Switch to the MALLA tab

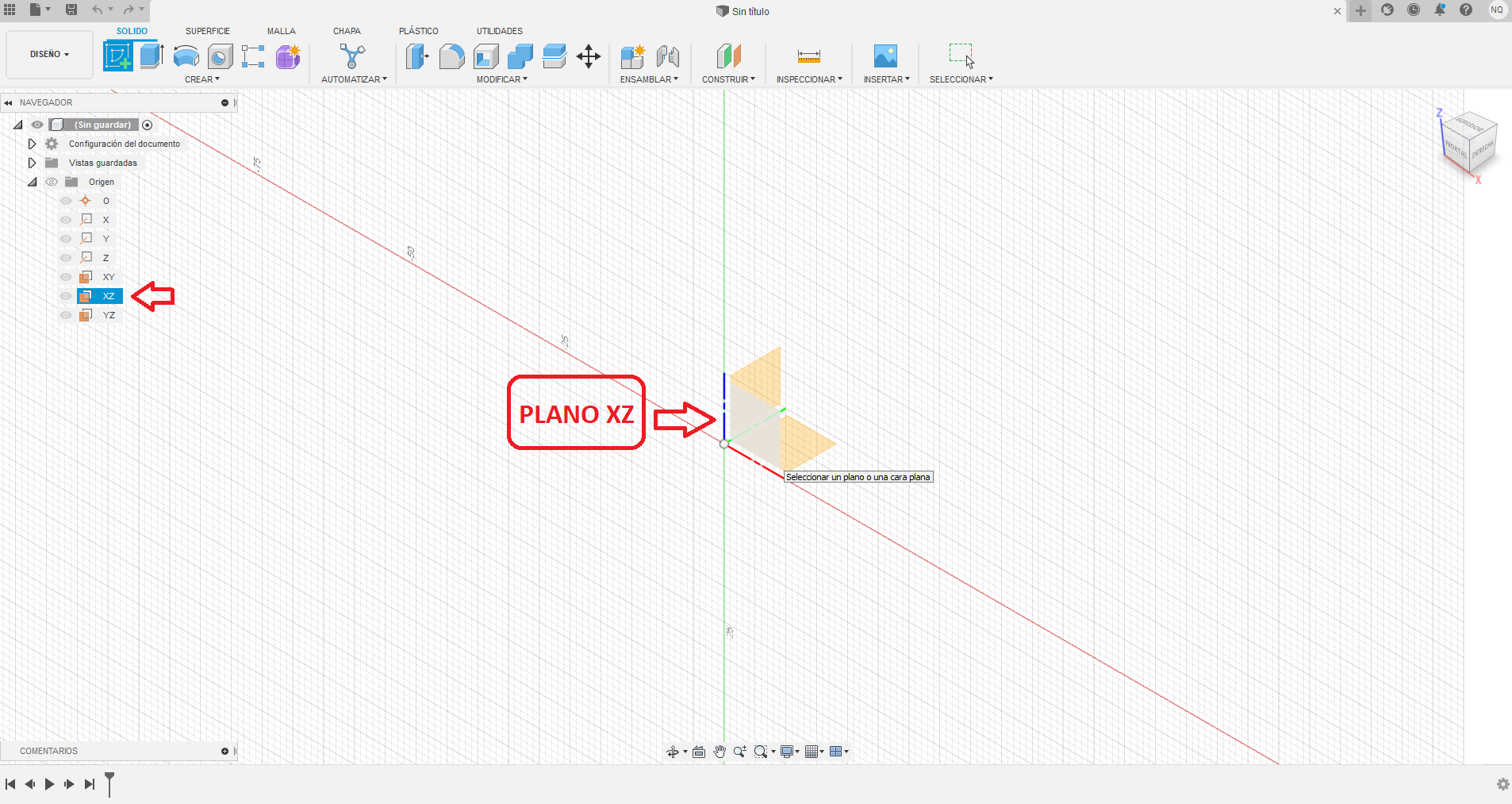click(282, 31)
